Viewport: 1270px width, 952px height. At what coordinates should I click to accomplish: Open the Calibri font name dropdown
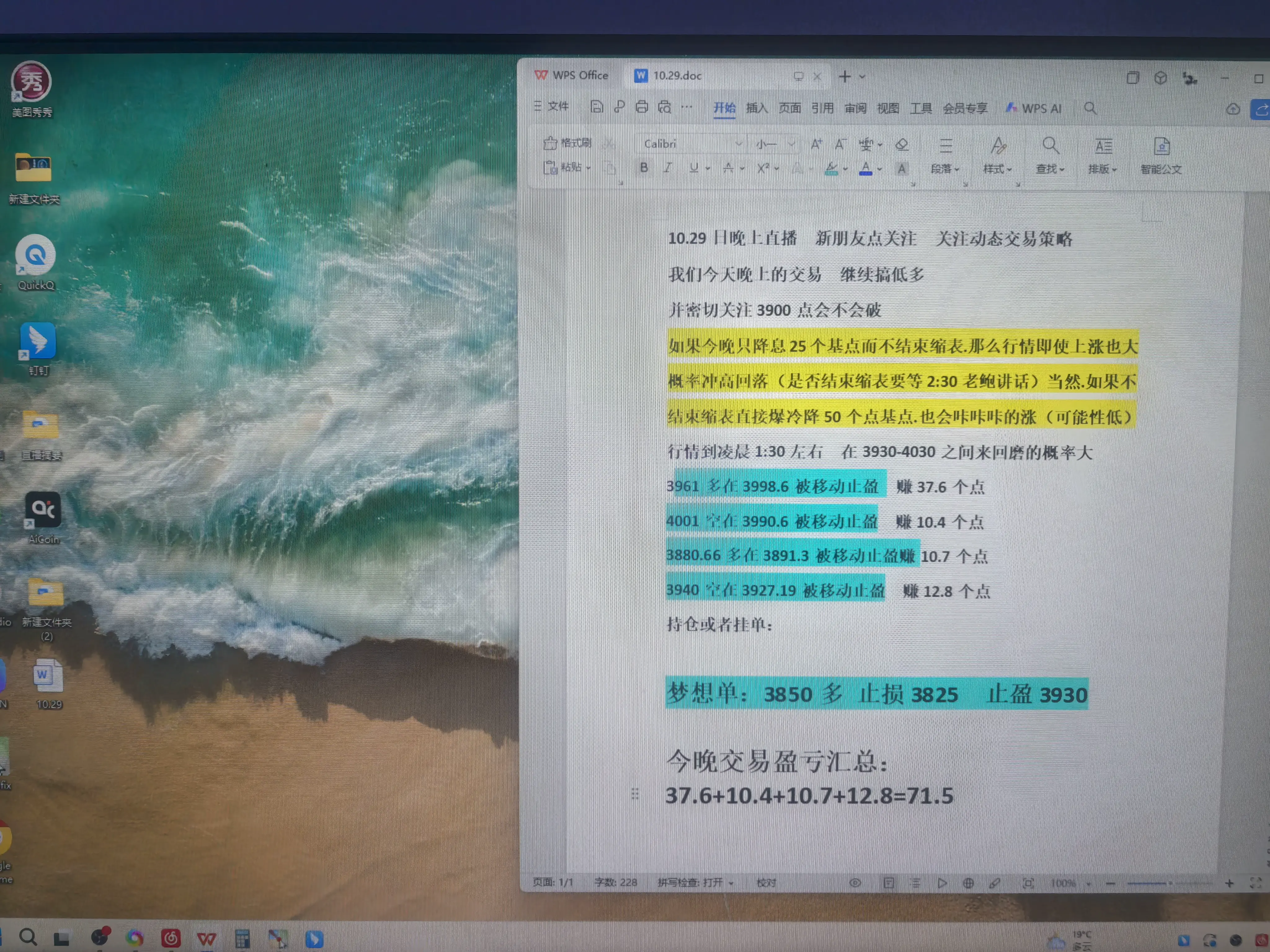click(x=738, y=143)
